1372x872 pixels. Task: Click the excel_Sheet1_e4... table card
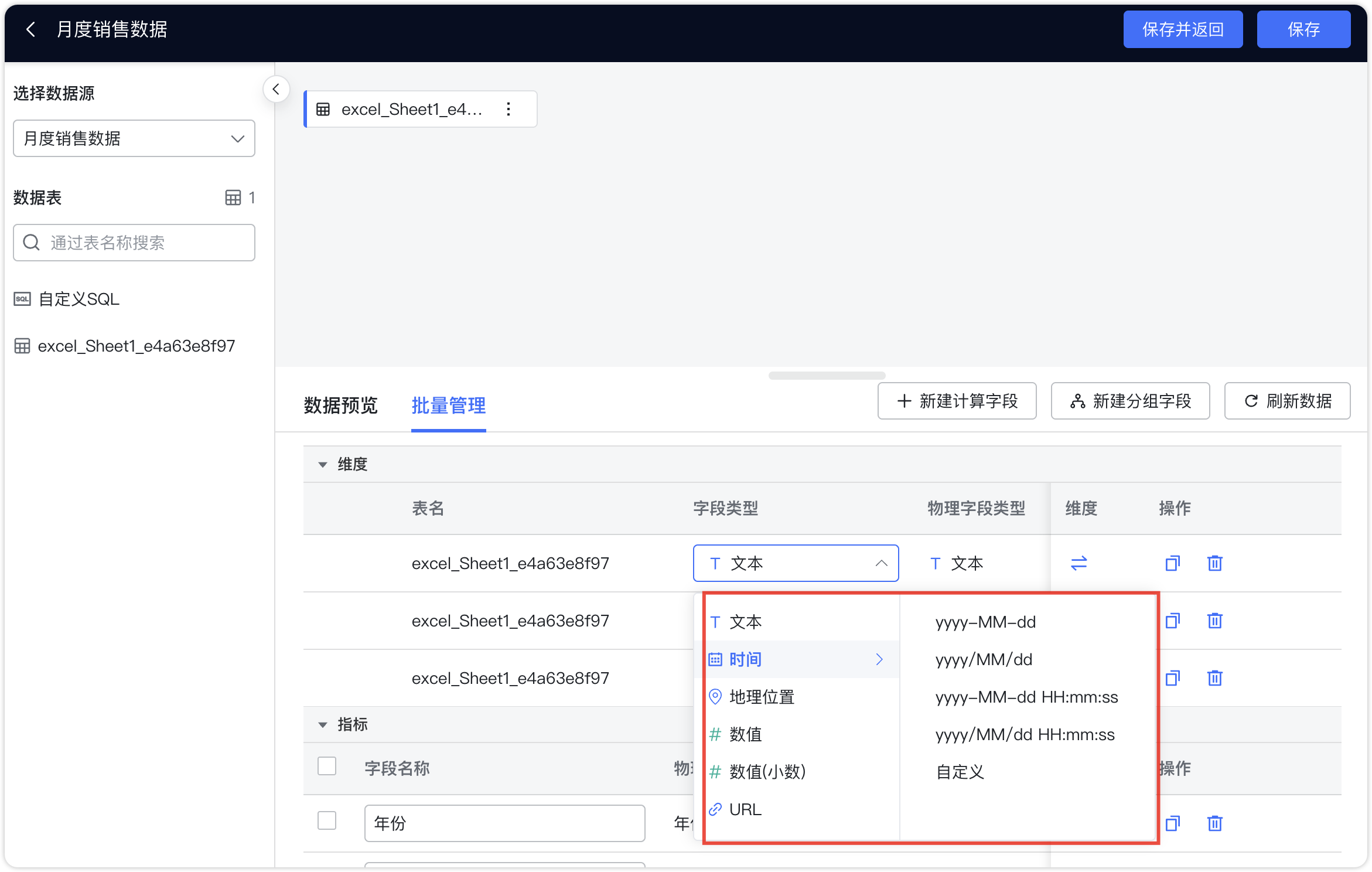point(420,109)
